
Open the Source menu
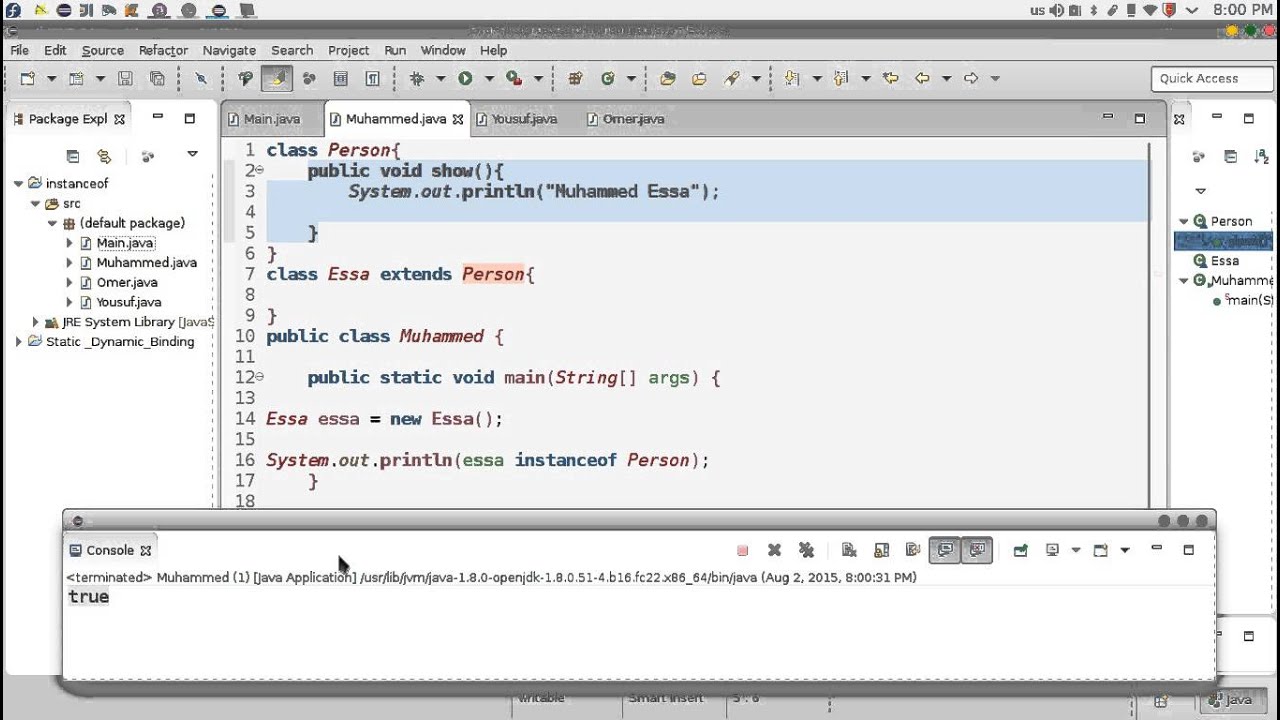103,50
